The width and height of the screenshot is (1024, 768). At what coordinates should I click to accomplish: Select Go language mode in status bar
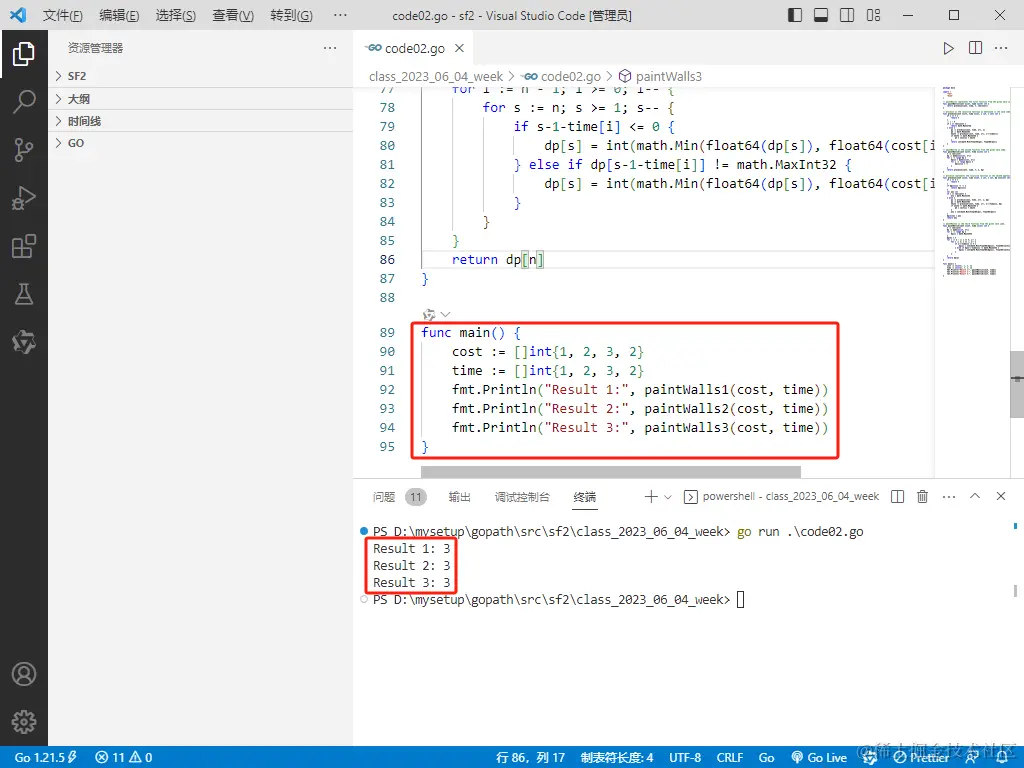(766, 758)
